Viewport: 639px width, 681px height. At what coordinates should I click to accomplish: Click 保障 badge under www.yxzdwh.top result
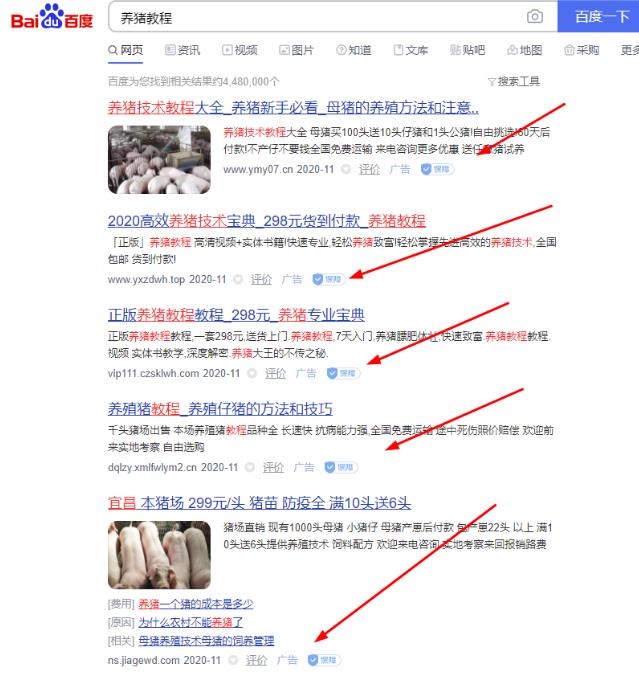(x=329, y=279)
